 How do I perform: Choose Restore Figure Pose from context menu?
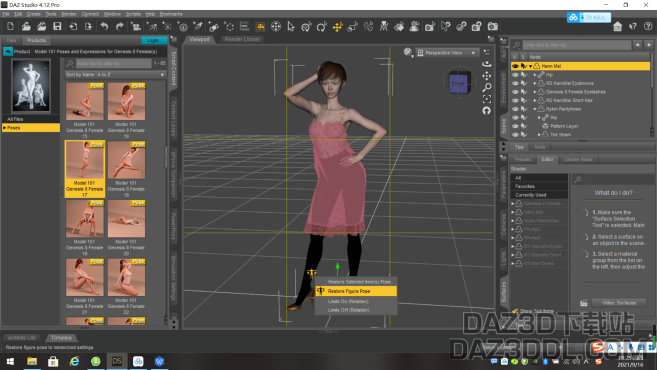pos(356,291)
